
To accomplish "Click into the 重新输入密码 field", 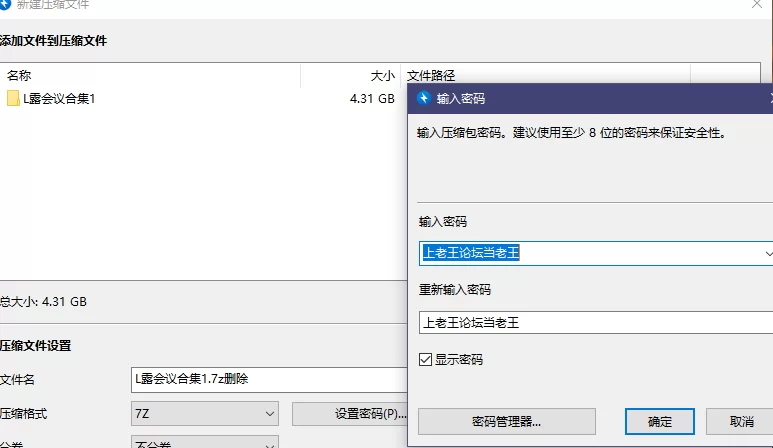I will (596, 323).
